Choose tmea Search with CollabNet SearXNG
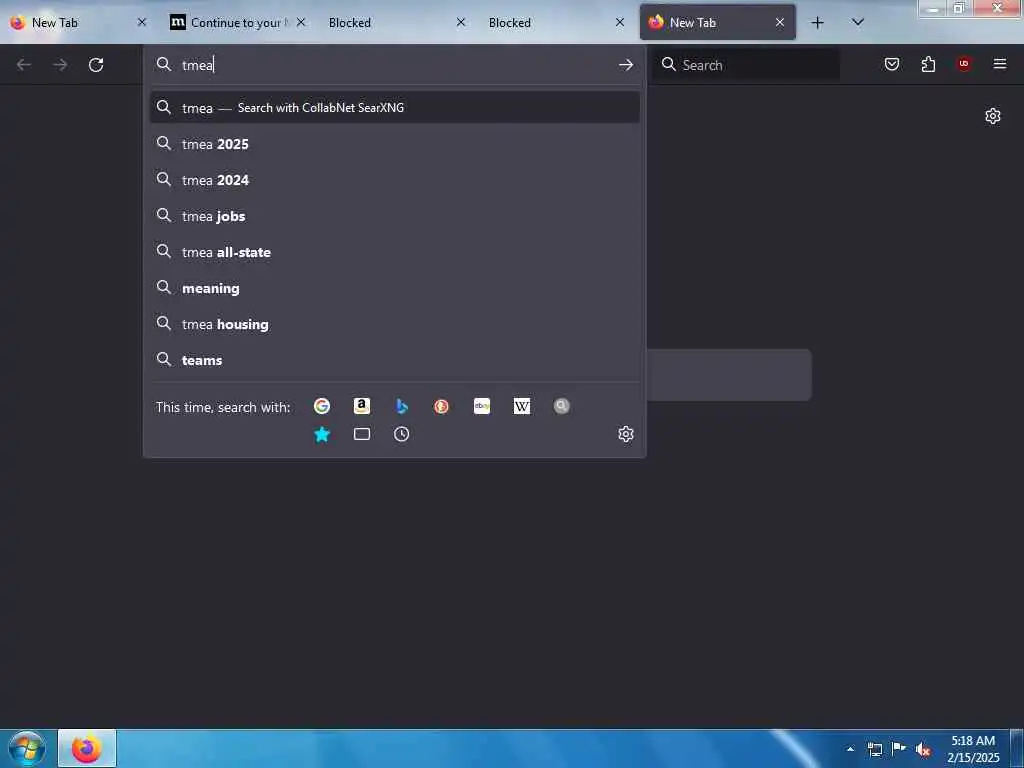 pos(394,108)
